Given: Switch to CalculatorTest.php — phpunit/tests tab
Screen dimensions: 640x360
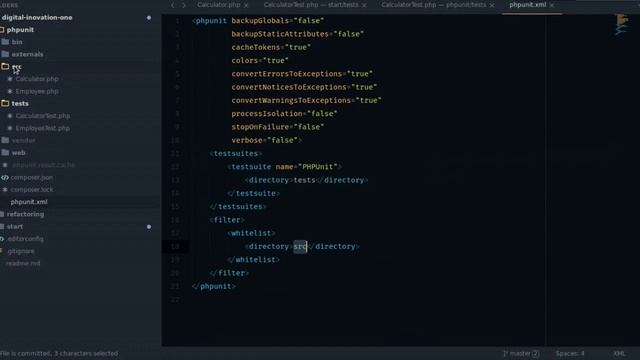Looking at the screenshot, I should [x=433, y=5].
